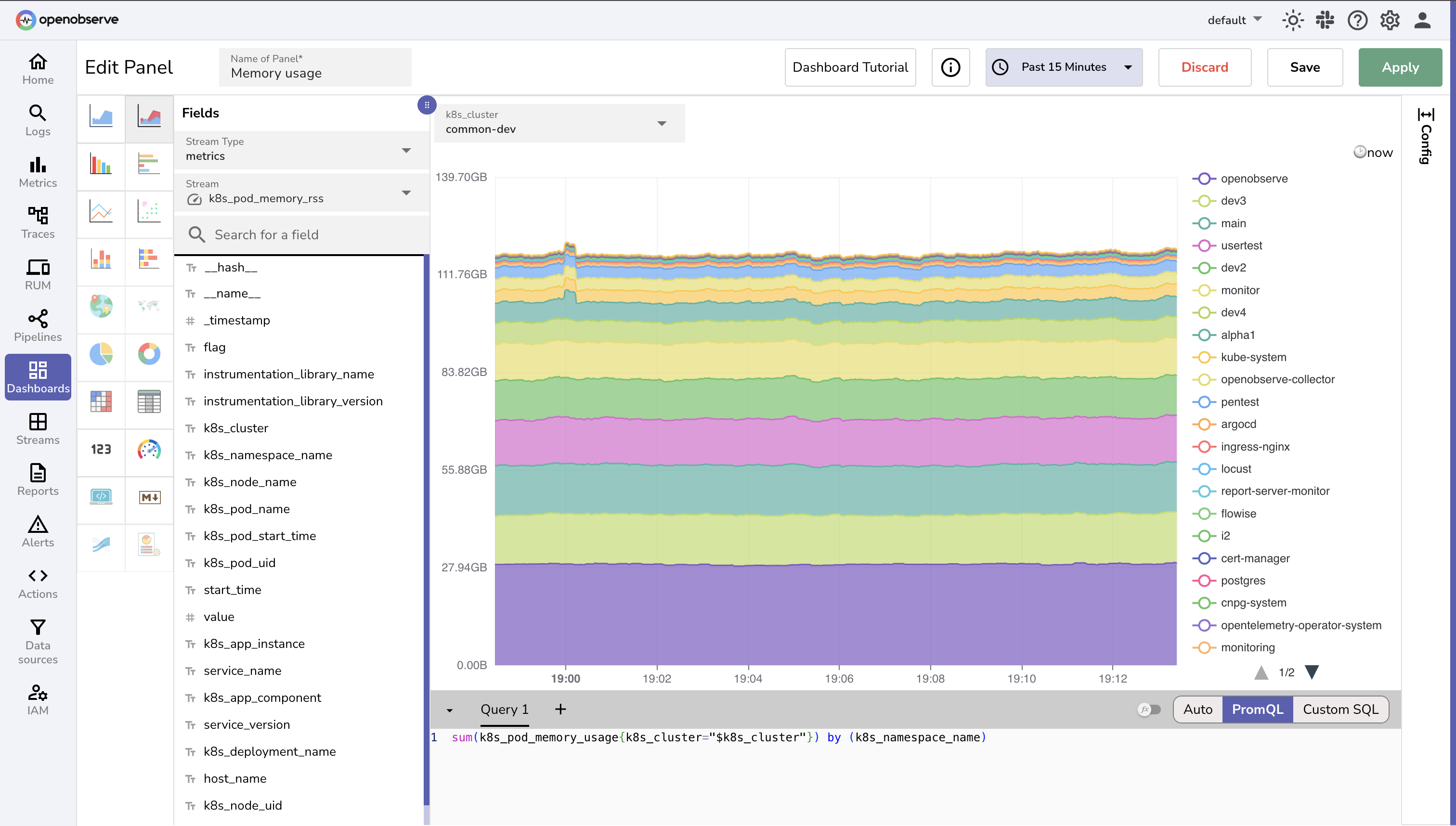This screenshot has height=826, width=1456.
Task: Navigate to the Reports page
Action: tap(38, 480)
